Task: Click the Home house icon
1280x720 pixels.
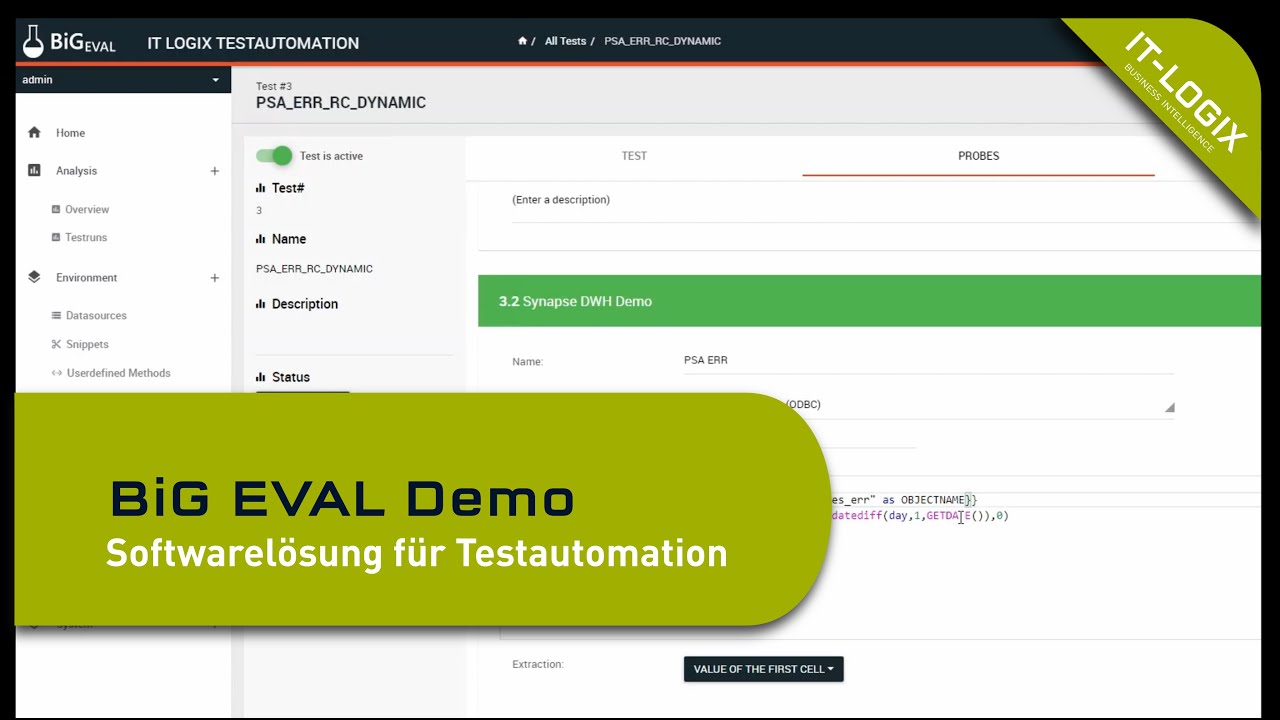Action: pyautogui.click(x=35, y=132)
